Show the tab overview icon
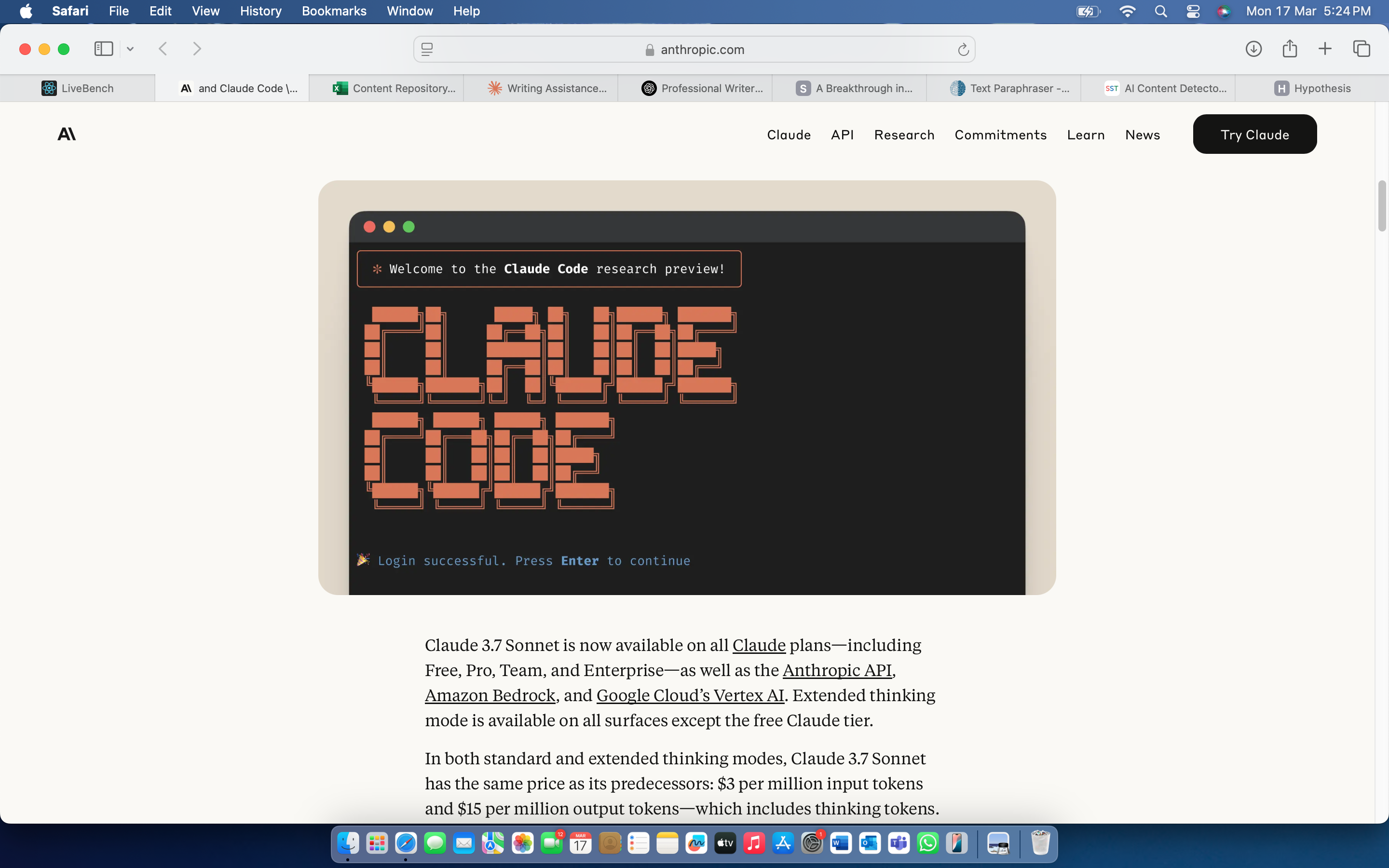This screenshot has width=1389, height=868. click(1362, 49)
